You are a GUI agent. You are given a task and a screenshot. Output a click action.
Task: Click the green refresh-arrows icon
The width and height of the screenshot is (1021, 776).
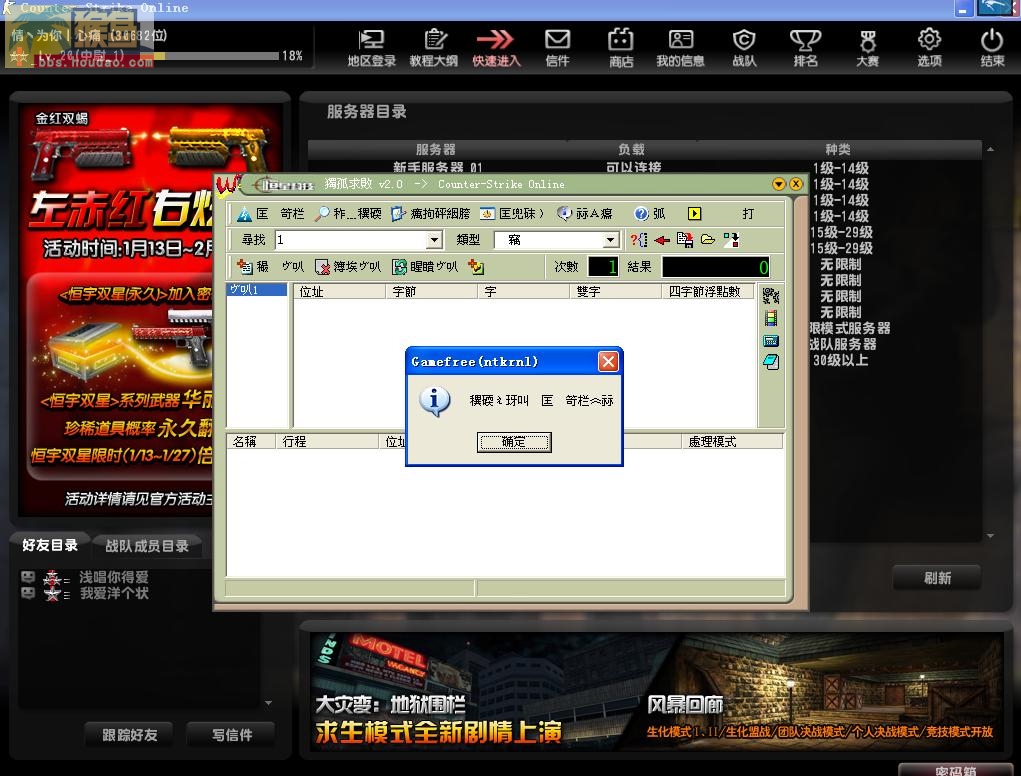[399, 267]
